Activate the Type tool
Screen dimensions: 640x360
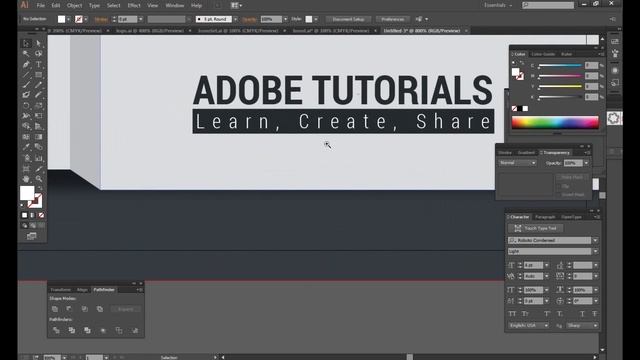pyautogui.click(x=39, y=64)
